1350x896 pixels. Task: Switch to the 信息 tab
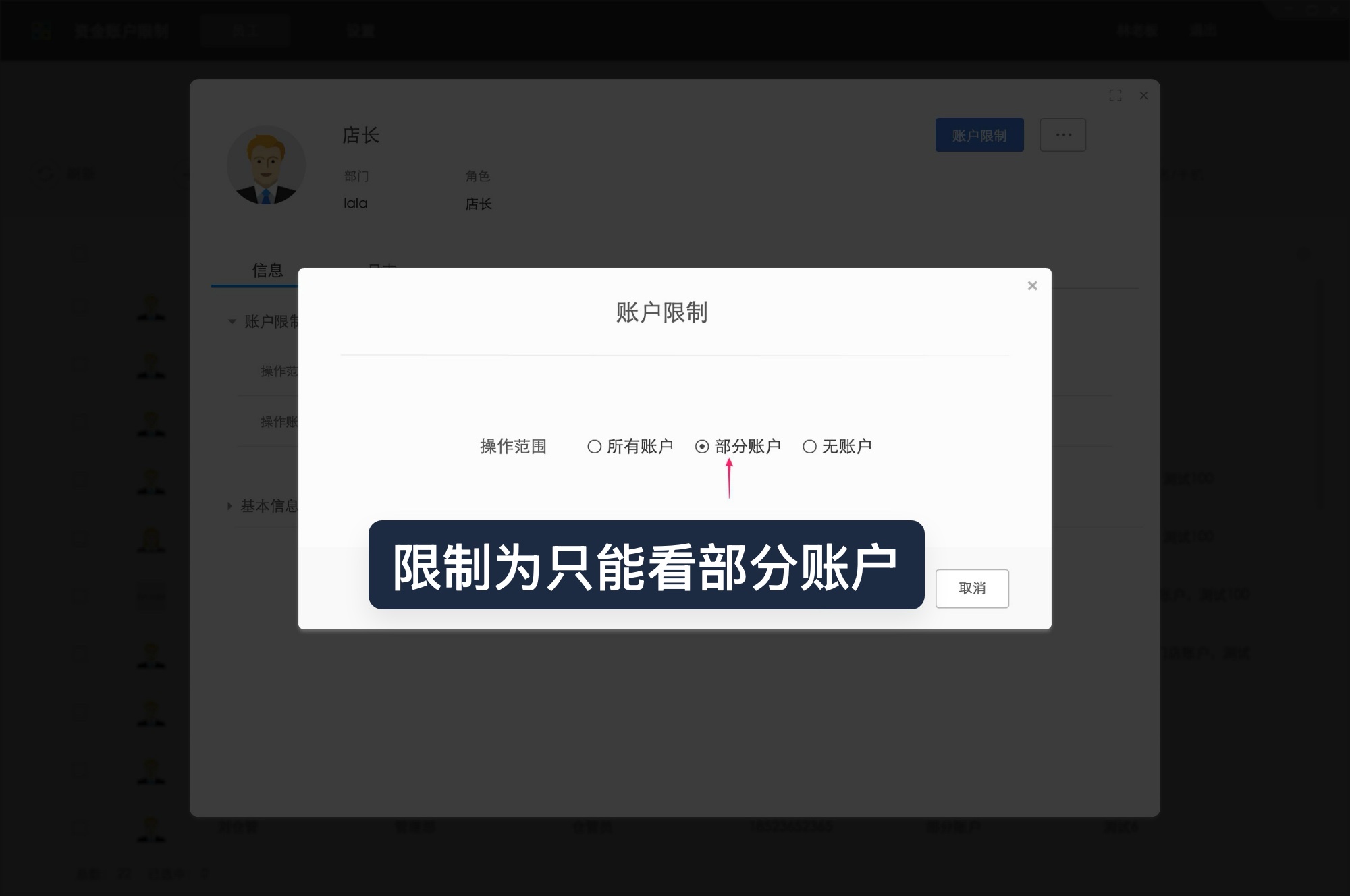pyautogui.click(x=267, y=270)
